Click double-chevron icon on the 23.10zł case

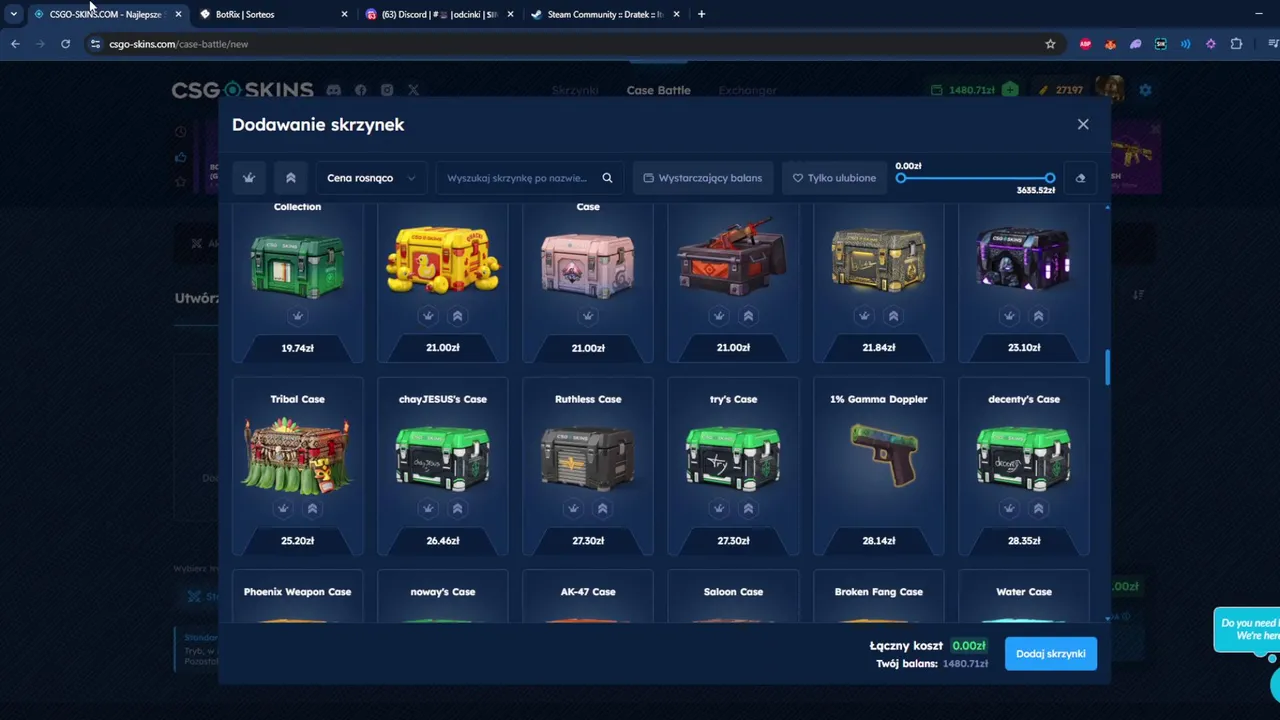point(1038,316)
